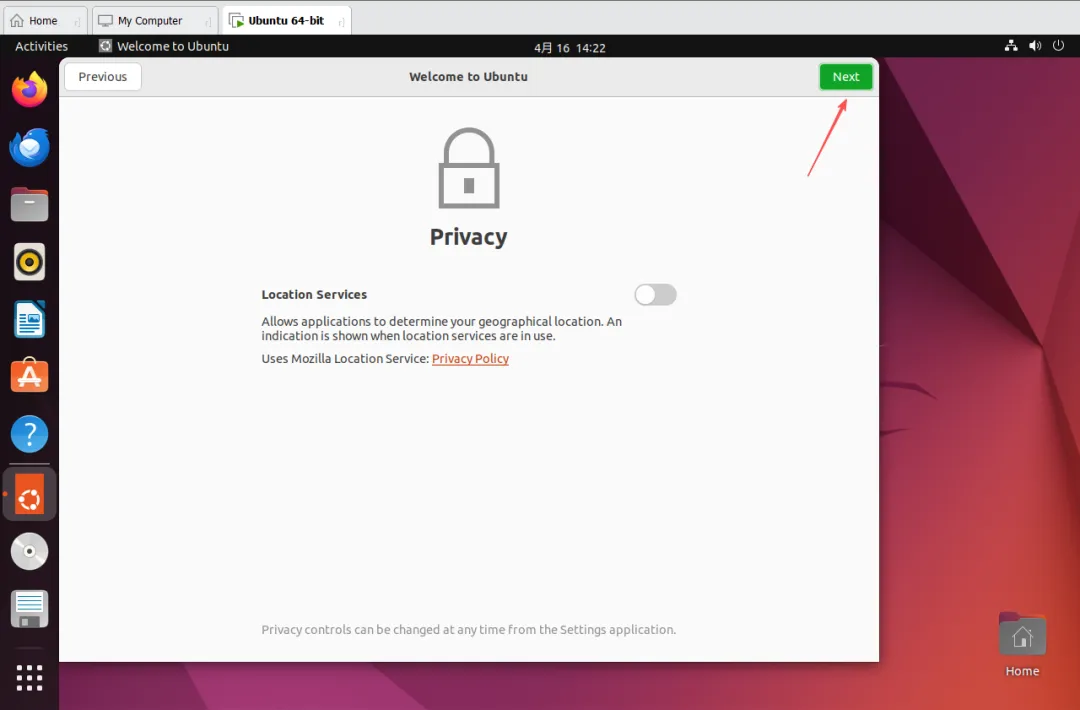This screenshot has height=710, width=1080.
Task: Click the green Next button
Action: pos(845,77)
